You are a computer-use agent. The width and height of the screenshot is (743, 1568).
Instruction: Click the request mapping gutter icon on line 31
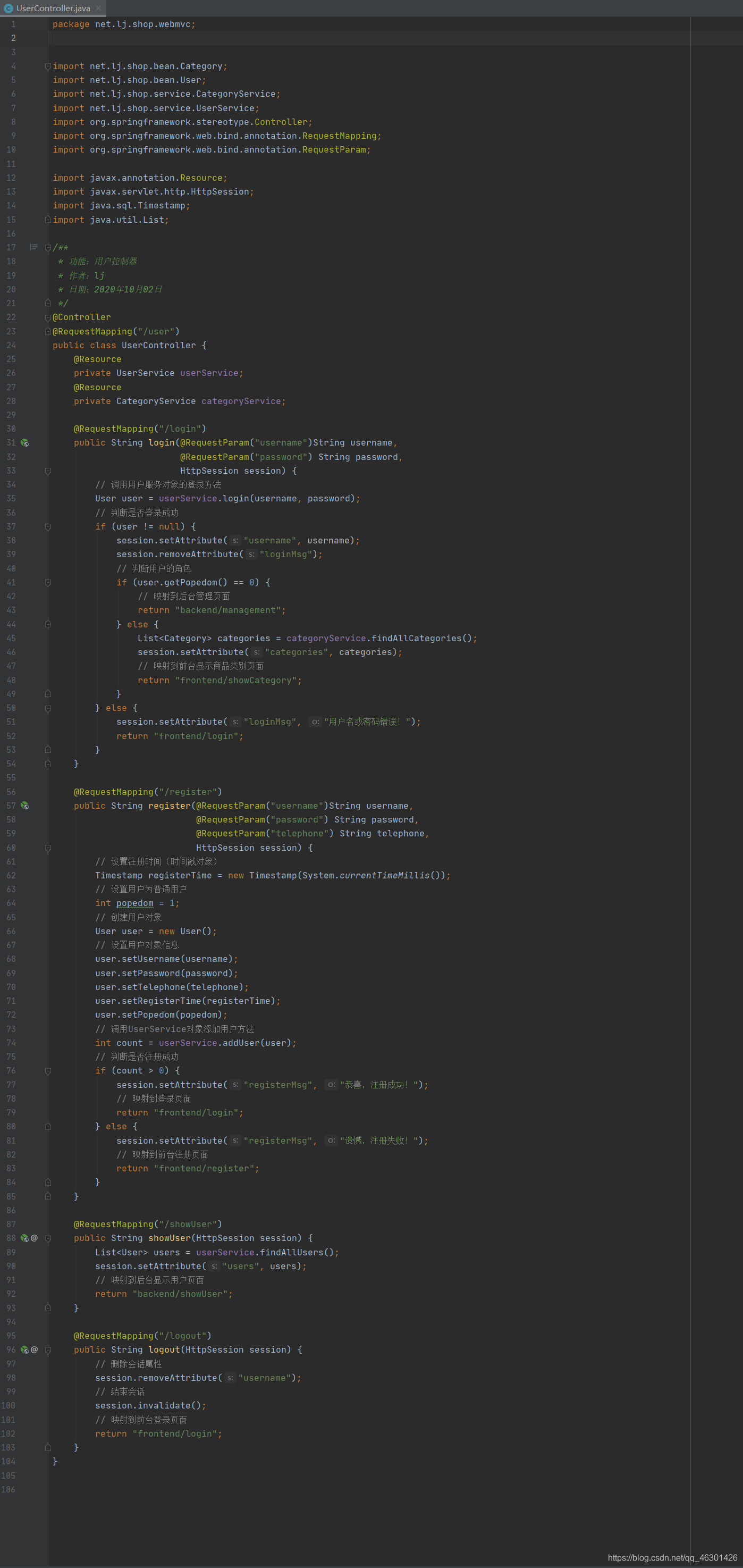click(25, 442)
